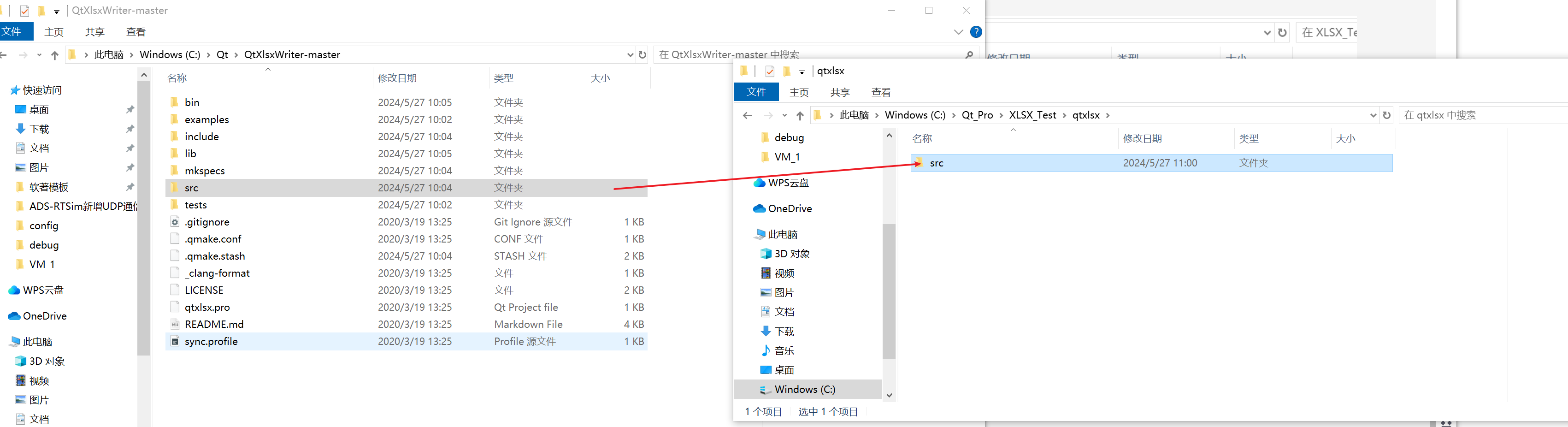Select the lib folder
The image size is (1568, 427).
[x=190, y=154]
